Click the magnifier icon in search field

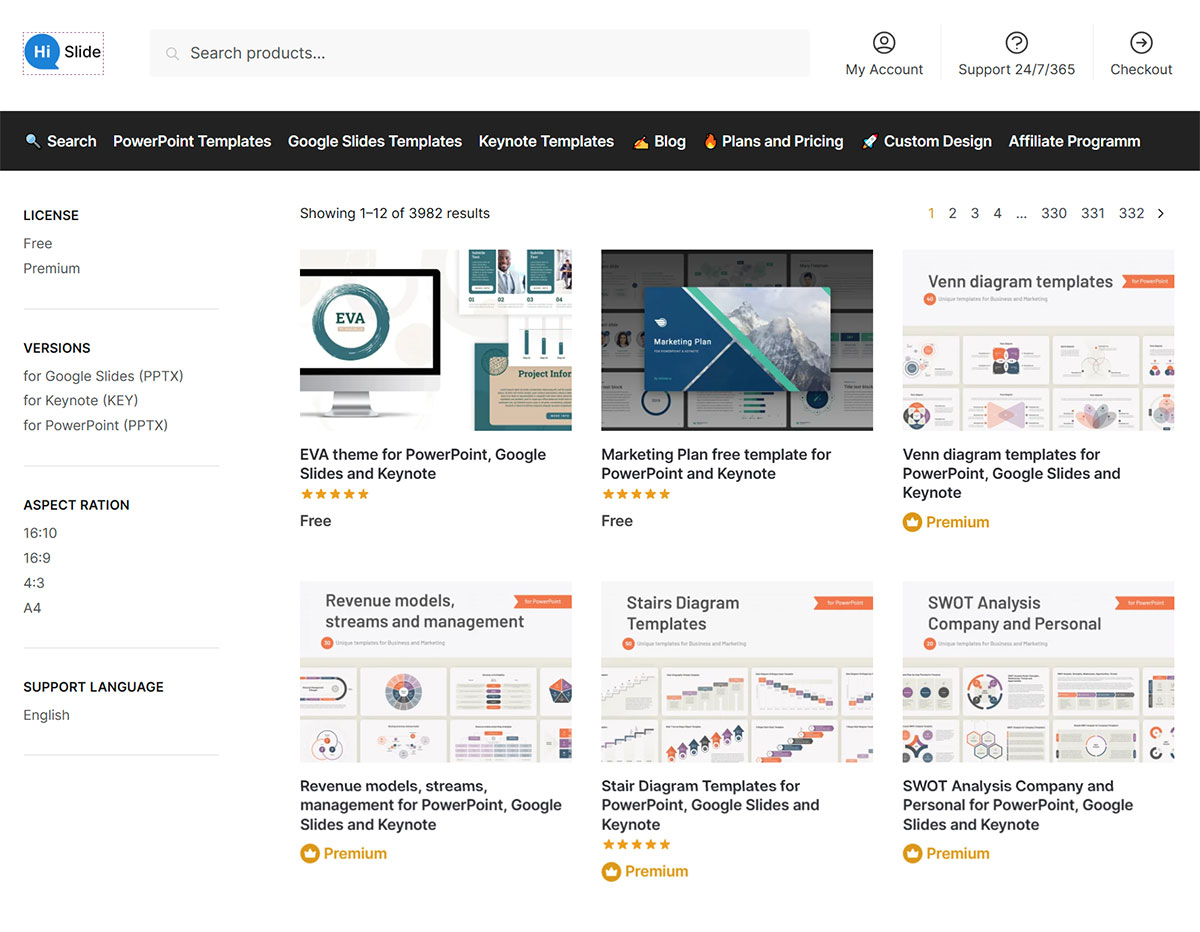pos(173,54)
